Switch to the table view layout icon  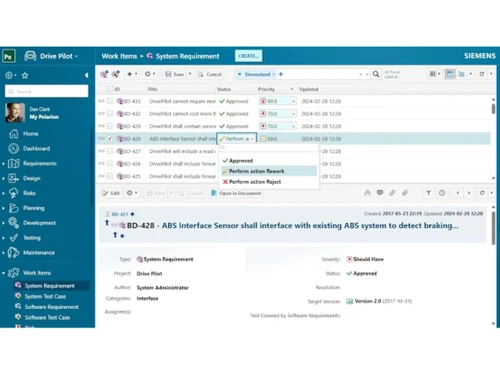(x=450, y=74)
